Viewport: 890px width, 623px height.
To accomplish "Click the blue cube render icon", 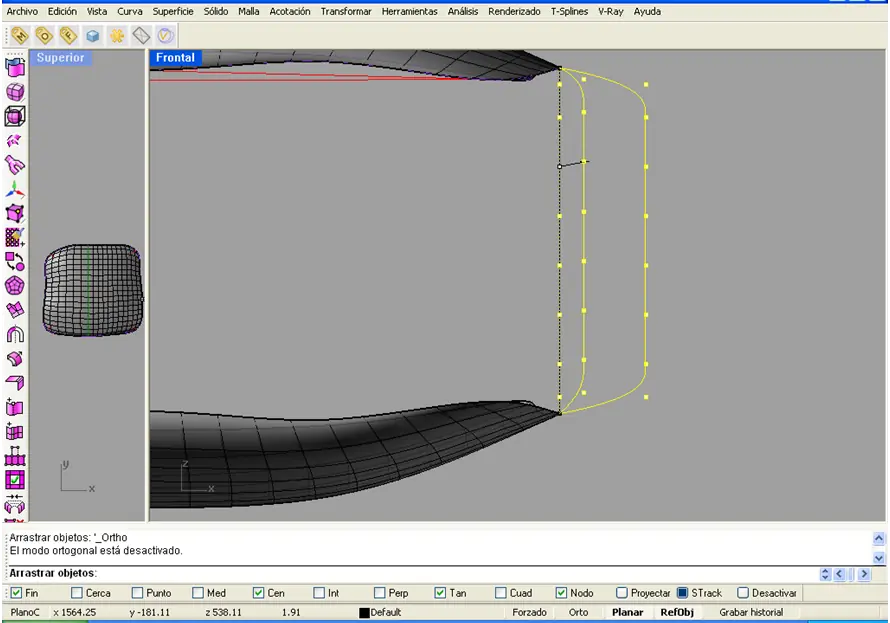I will (93, 36).
